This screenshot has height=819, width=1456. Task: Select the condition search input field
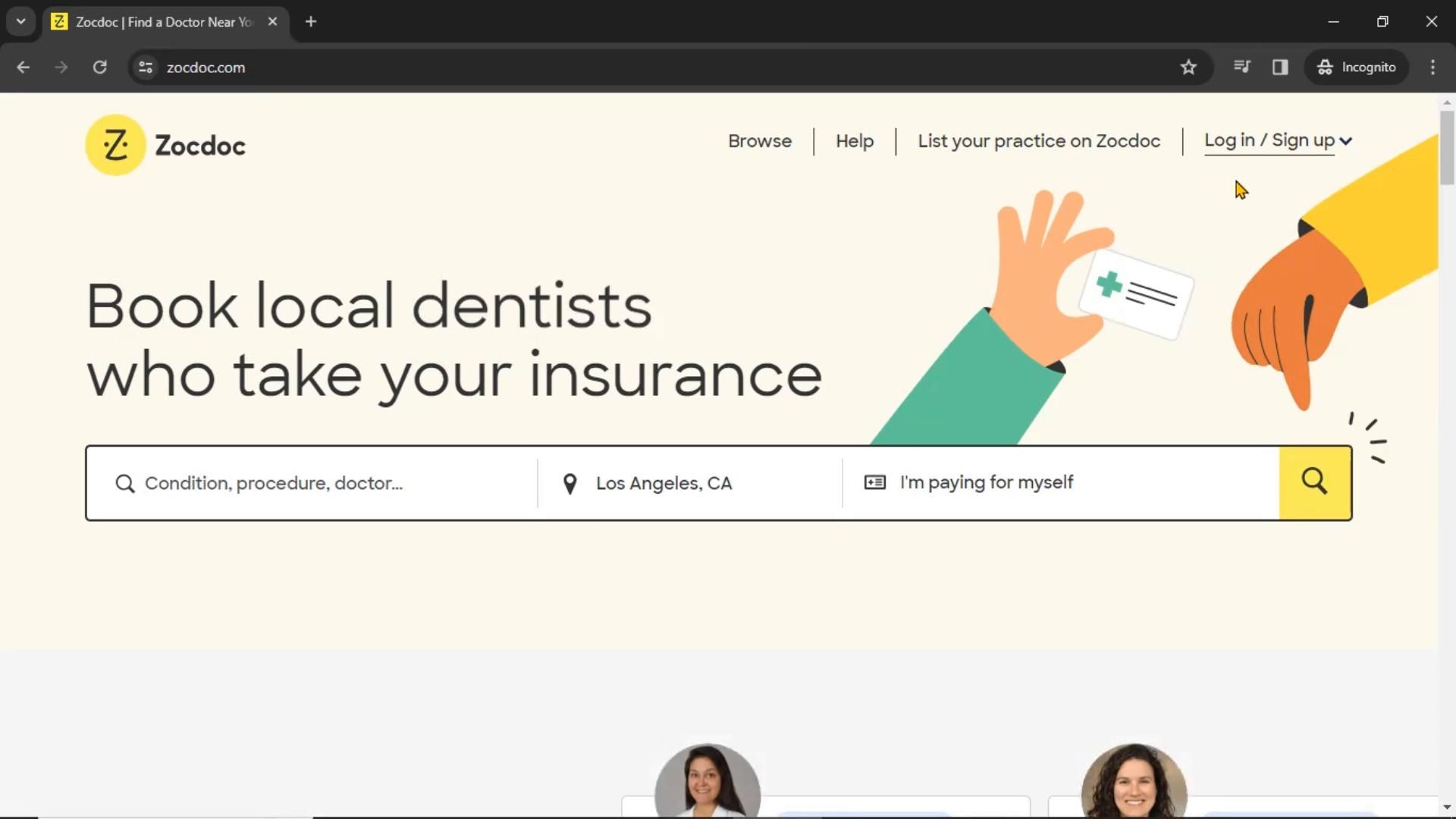(x=314, y=482)
